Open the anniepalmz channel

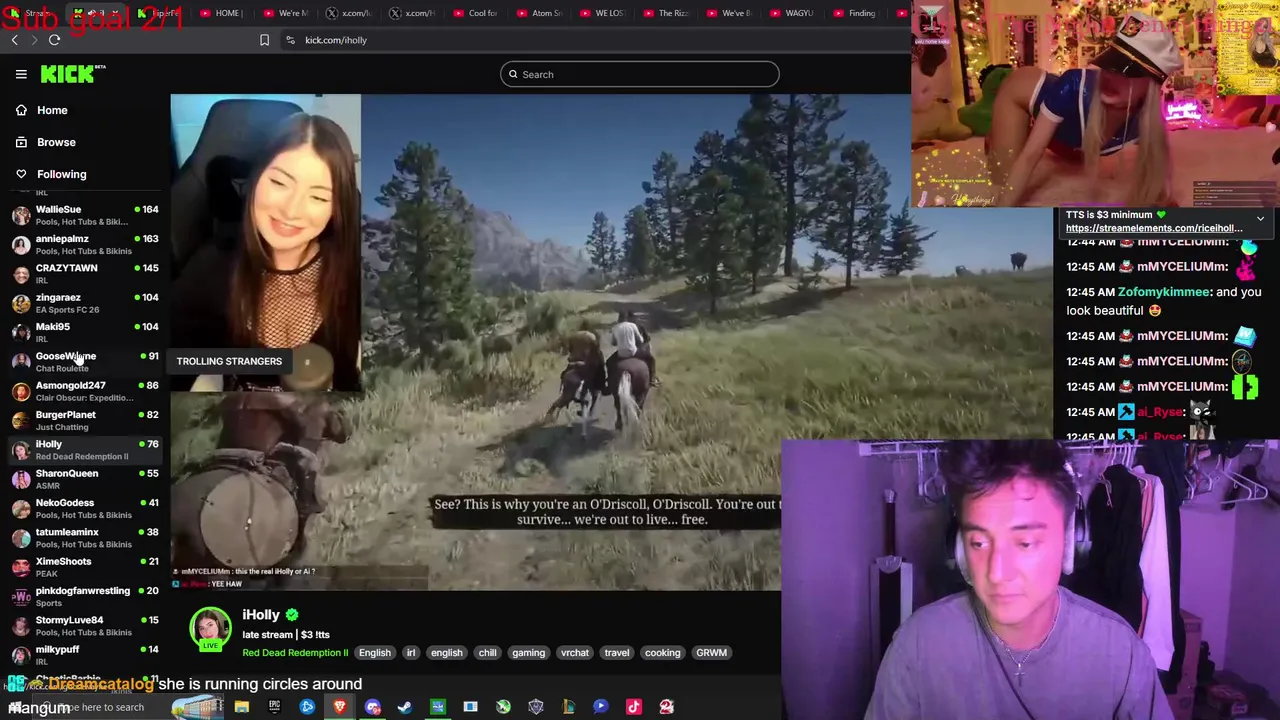point(85,244)
